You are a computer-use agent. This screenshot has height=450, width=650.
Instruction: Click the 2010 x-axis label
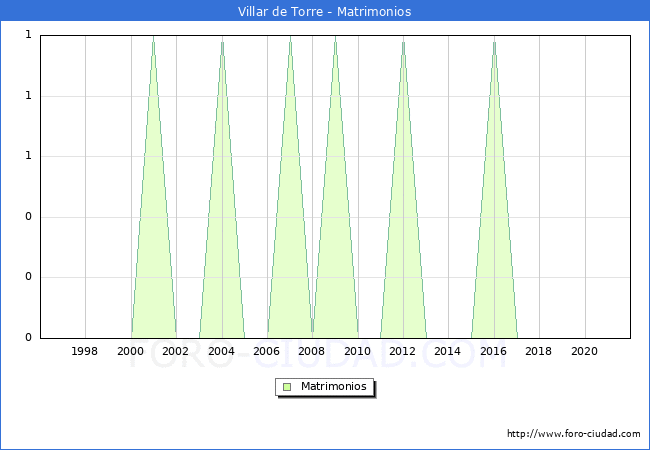point(357,351)
